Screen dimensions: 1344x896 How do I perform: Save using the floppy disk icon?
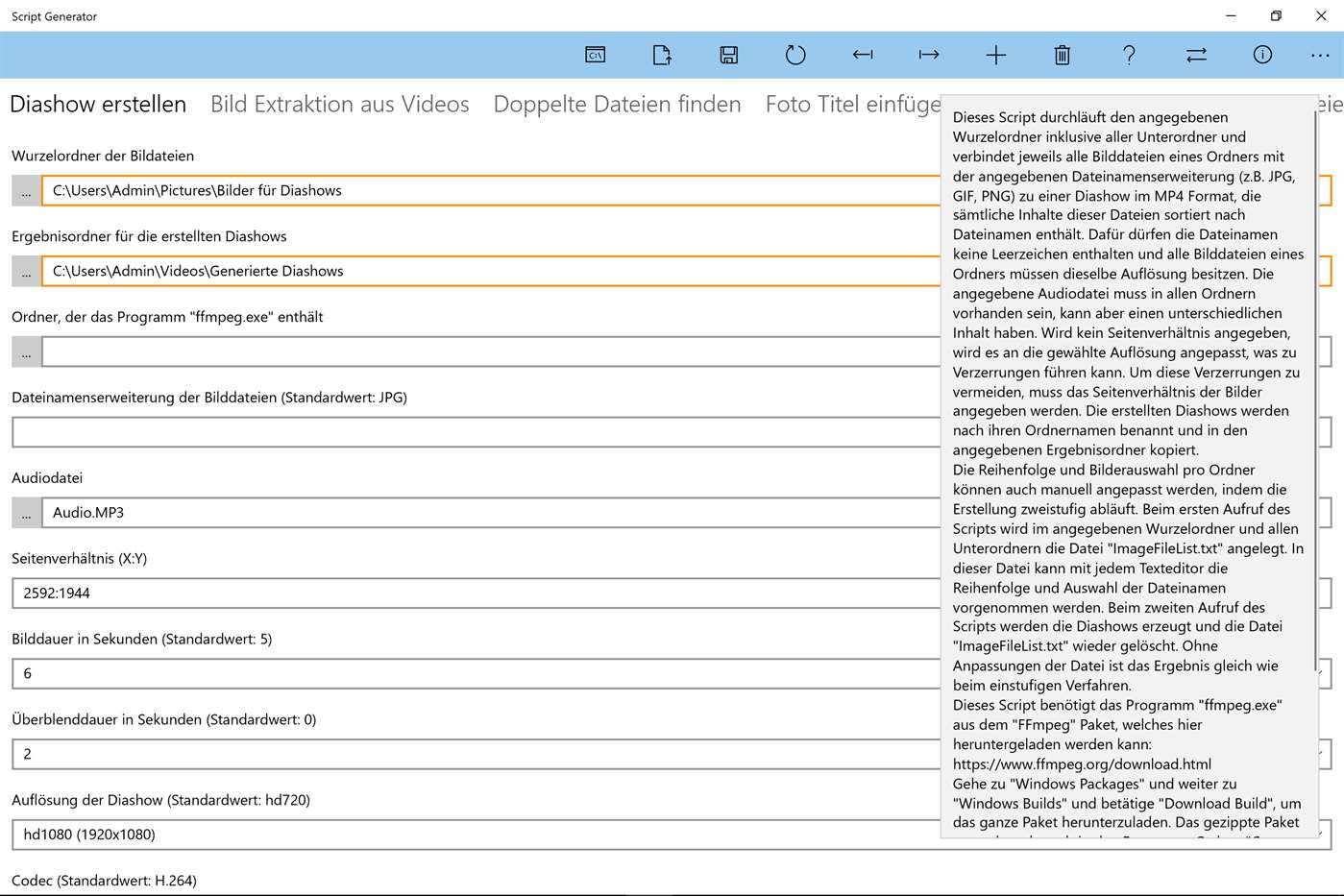coord(729,55)
